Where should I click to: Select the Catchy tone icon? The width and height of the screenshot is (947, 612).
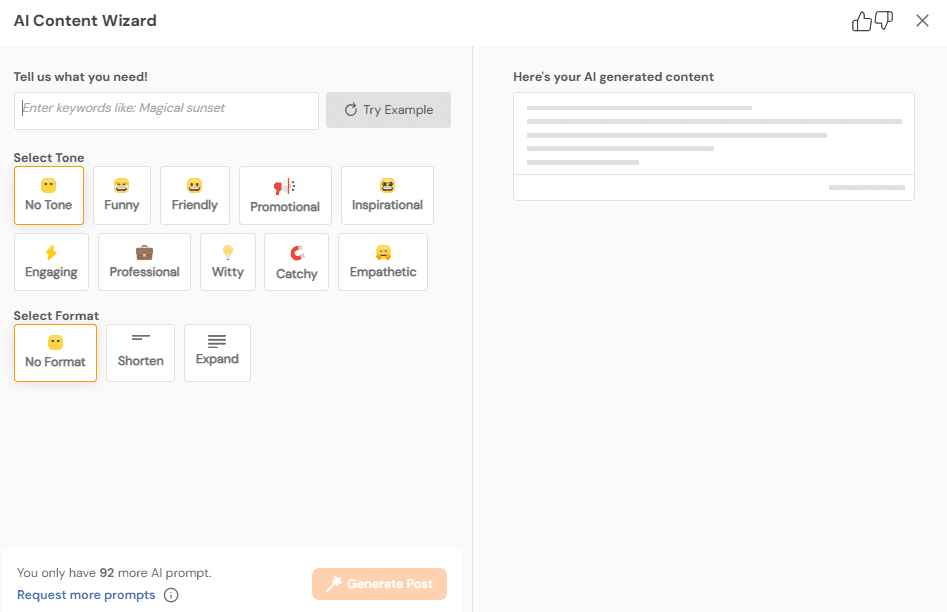tap(296, 261)
